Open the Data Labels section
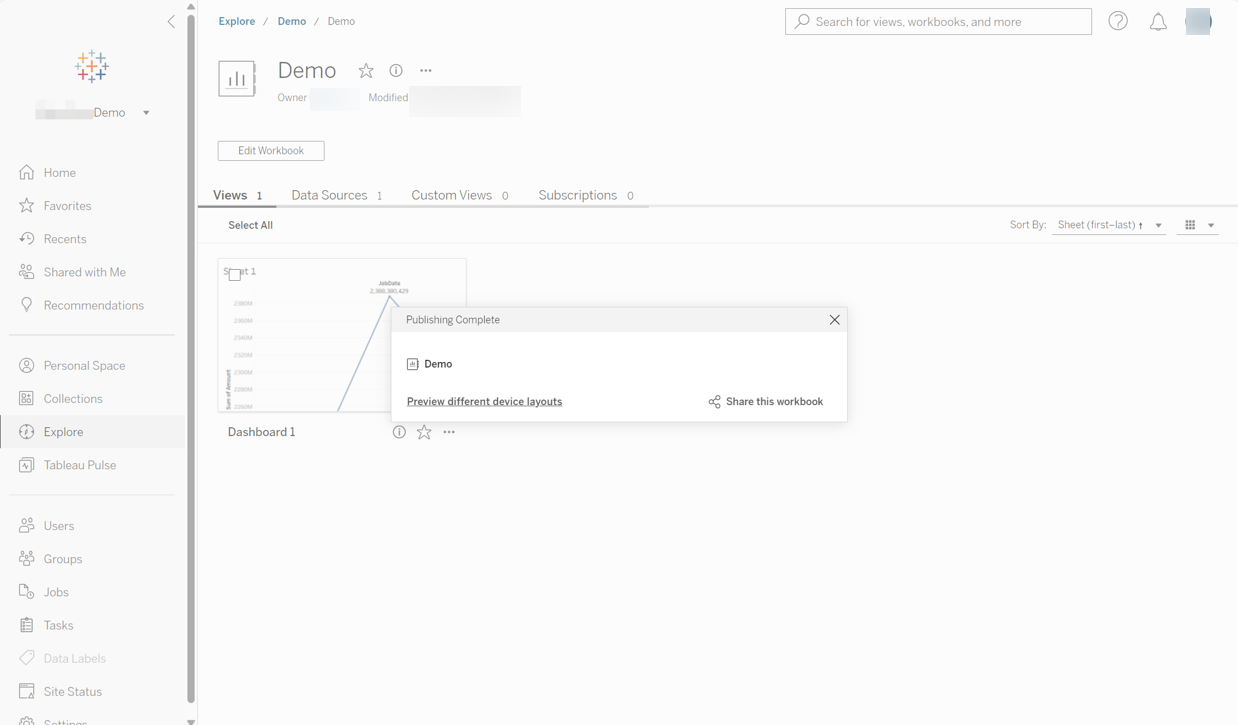1238x725 pixels. (x=72, y=658)
